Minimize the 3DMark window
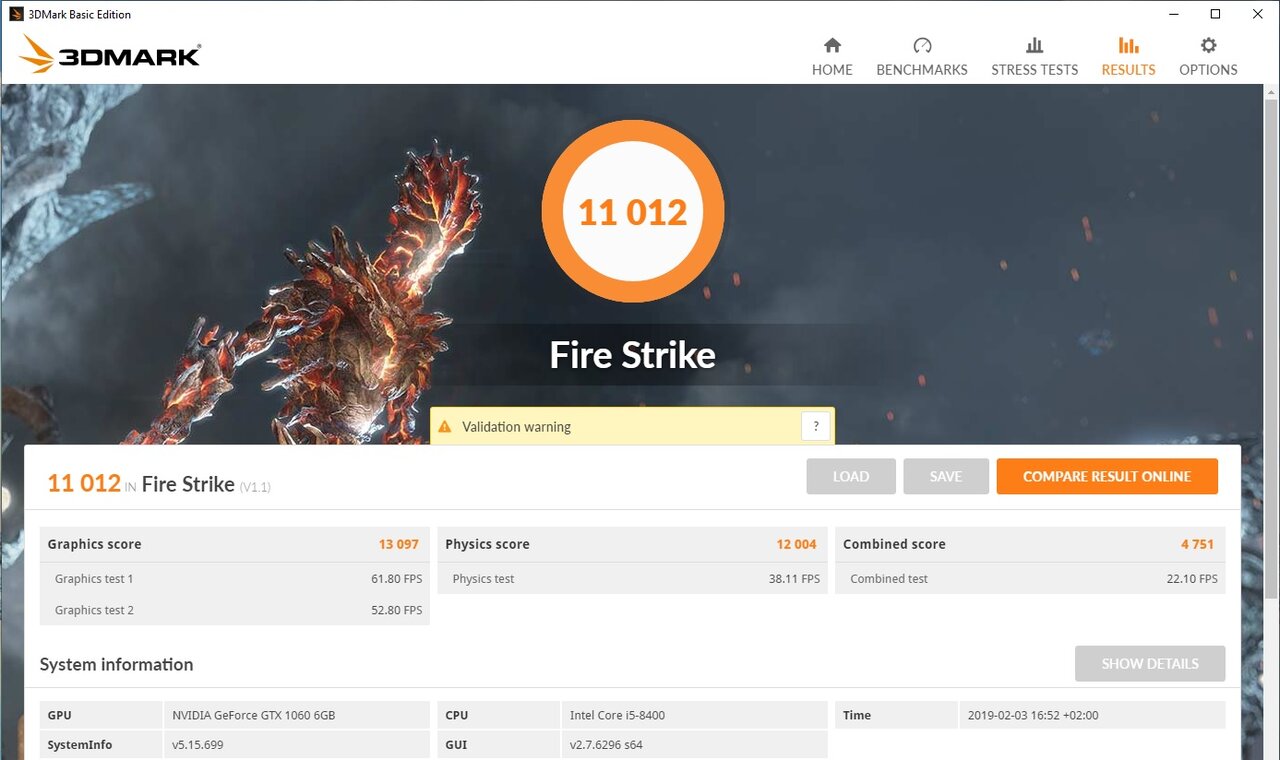This screenshot has height=760, width=1280. [1172, 14]
